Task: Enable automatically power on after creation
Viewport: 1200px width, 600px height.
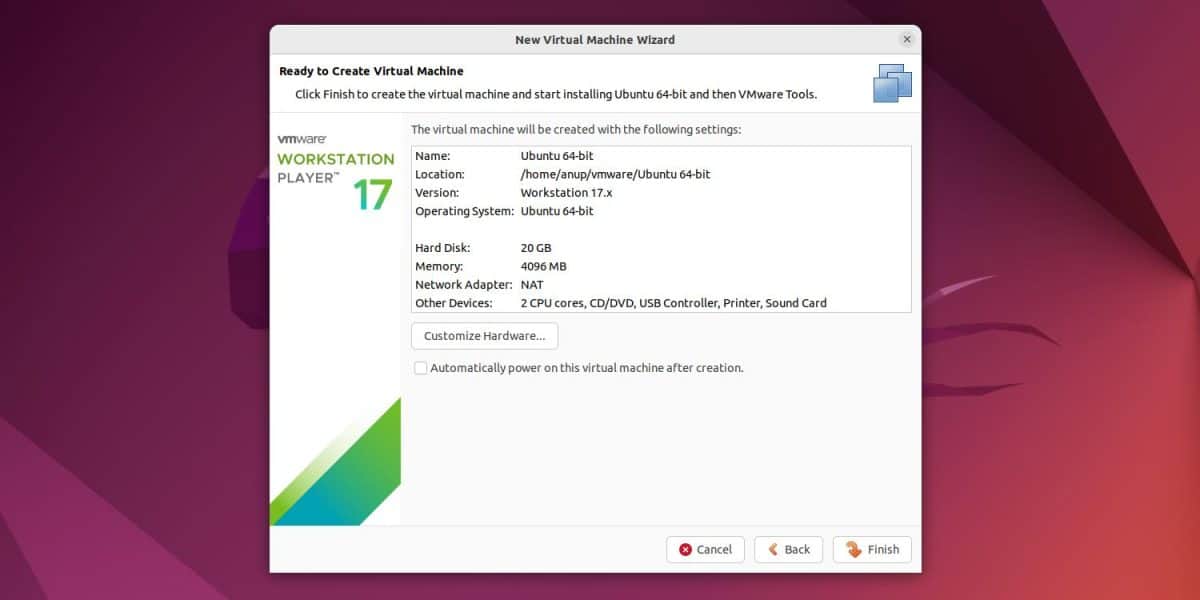Action: (420, 368)
